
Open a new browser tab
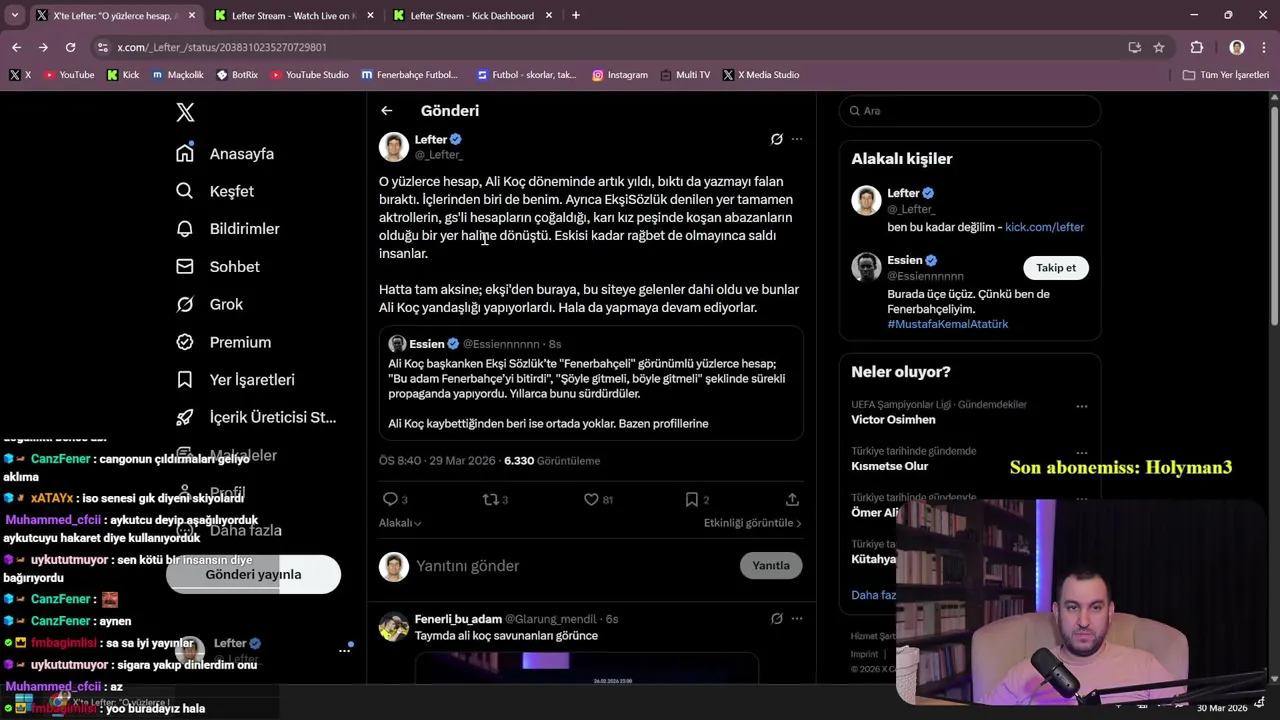point(576,15)
